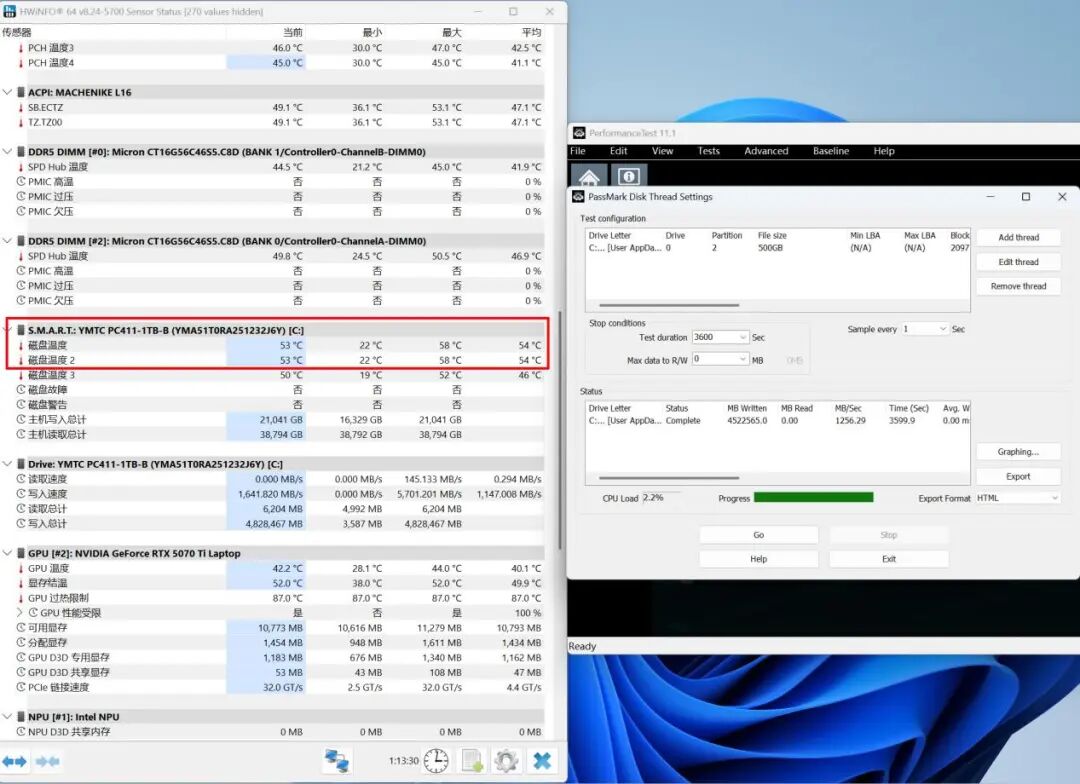Collapse the GPU NVIDIA GeForce RTX 5070 Ti group
Image resolution: width=1080 pixels, height=784 pixels.
(x=9, y=553)
